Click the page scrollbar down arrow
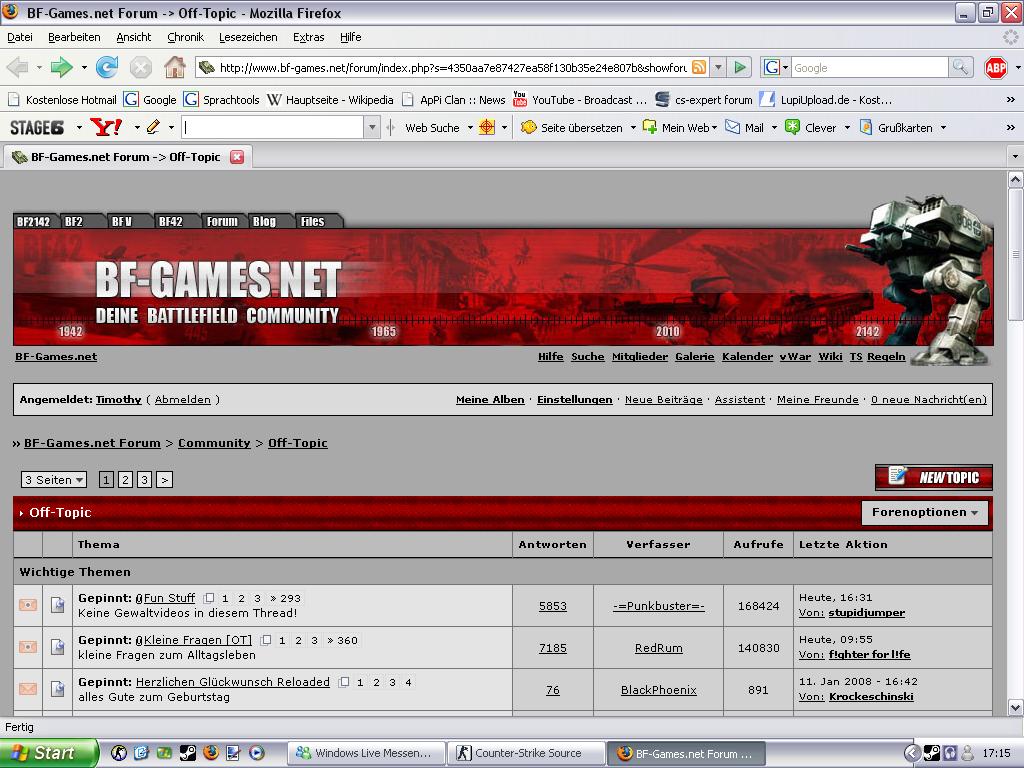 (x=1015, y=707)
